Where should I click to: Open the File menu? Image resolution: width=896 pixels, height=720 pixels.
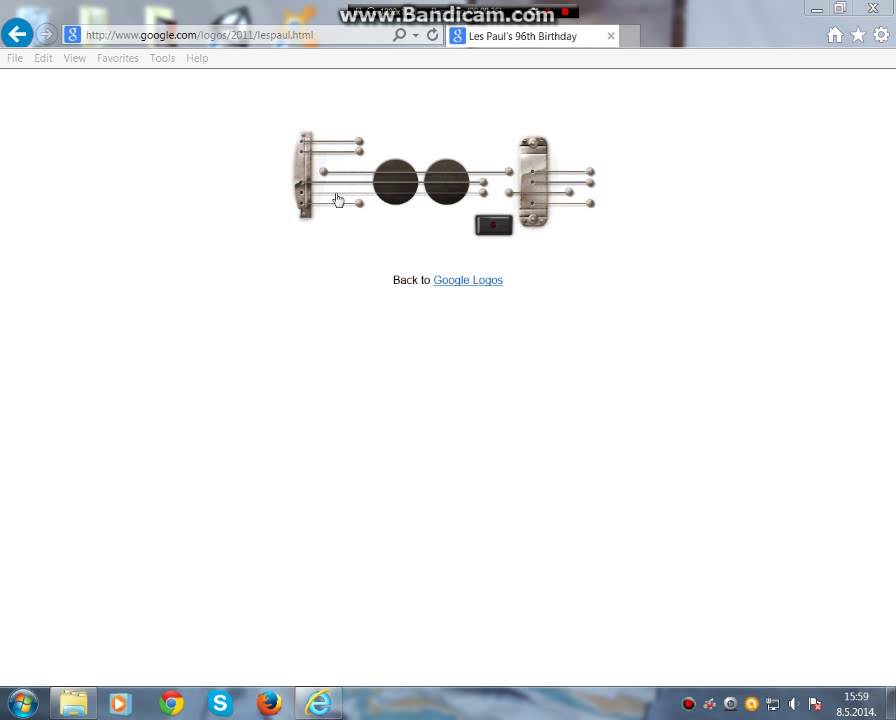15,58
